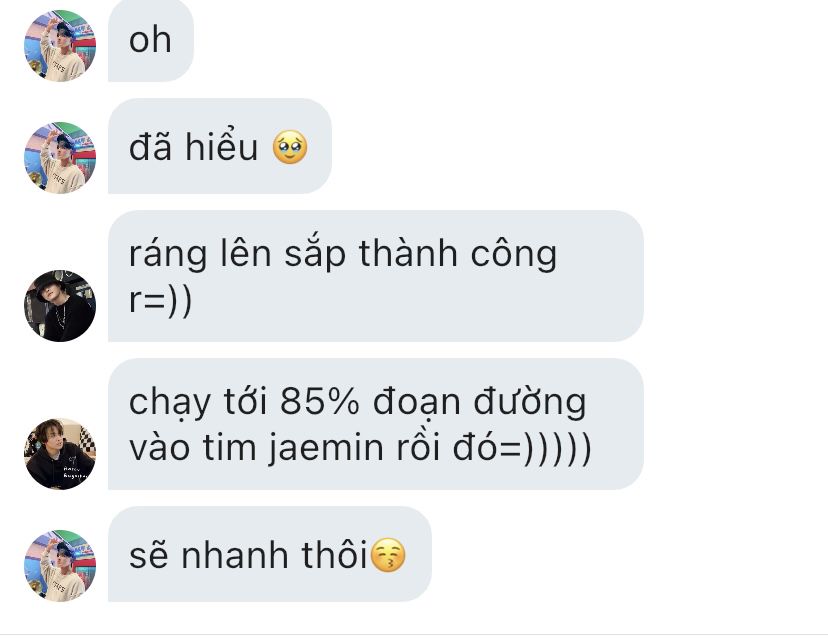The width and height of the screenshot is (828, 641).
Task: Select the "sẽ nhanh thôi" message bubble
Action: (270, 554)
